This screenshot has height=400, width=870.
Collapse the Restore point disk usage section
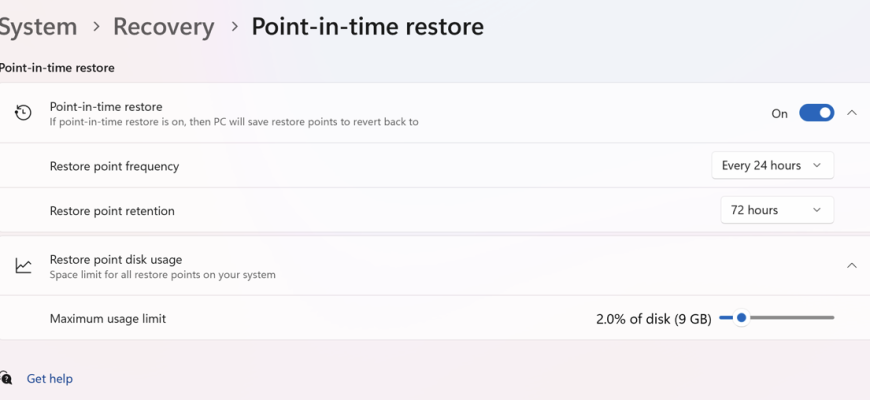click(x=852, y=266)
